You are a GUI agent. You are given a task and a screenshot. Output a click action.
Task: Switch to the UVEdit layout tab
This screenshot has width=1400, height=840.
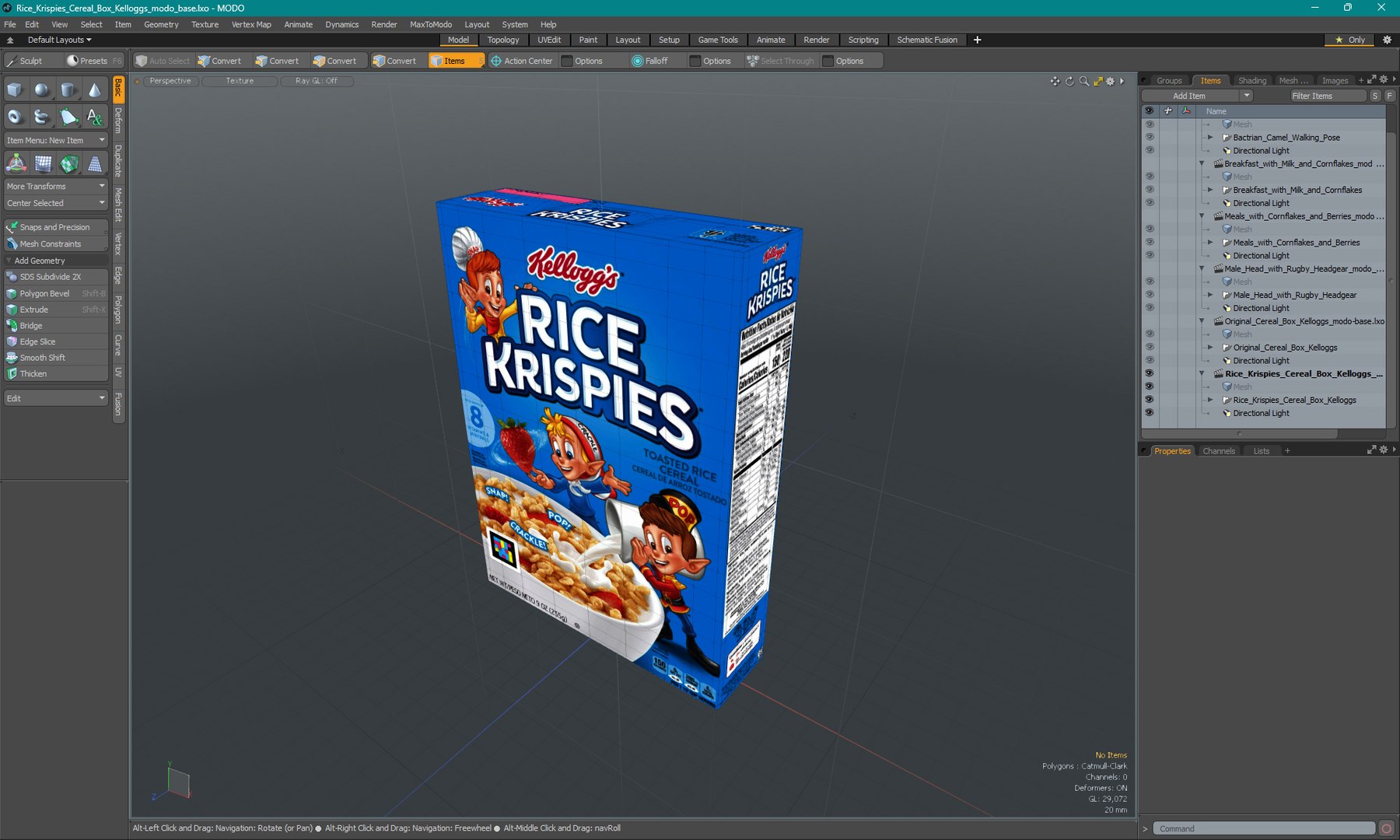click(x=549, y=40)
